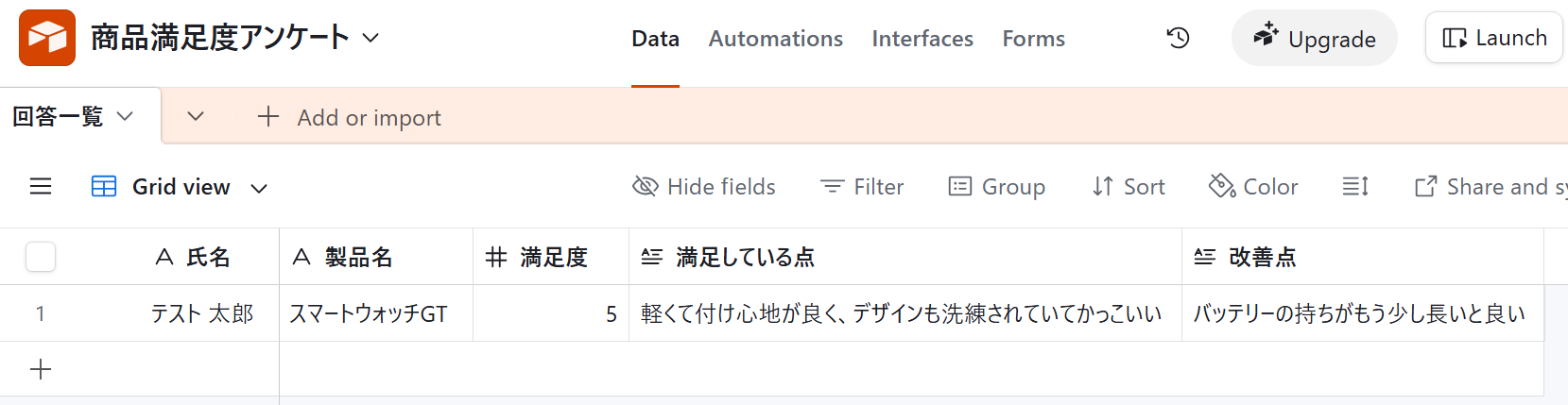This screenshot has height=405, width=1568.
Task: Expand the 商品満足度アンケート base name dropdown
Action: (x=371, y=38)
